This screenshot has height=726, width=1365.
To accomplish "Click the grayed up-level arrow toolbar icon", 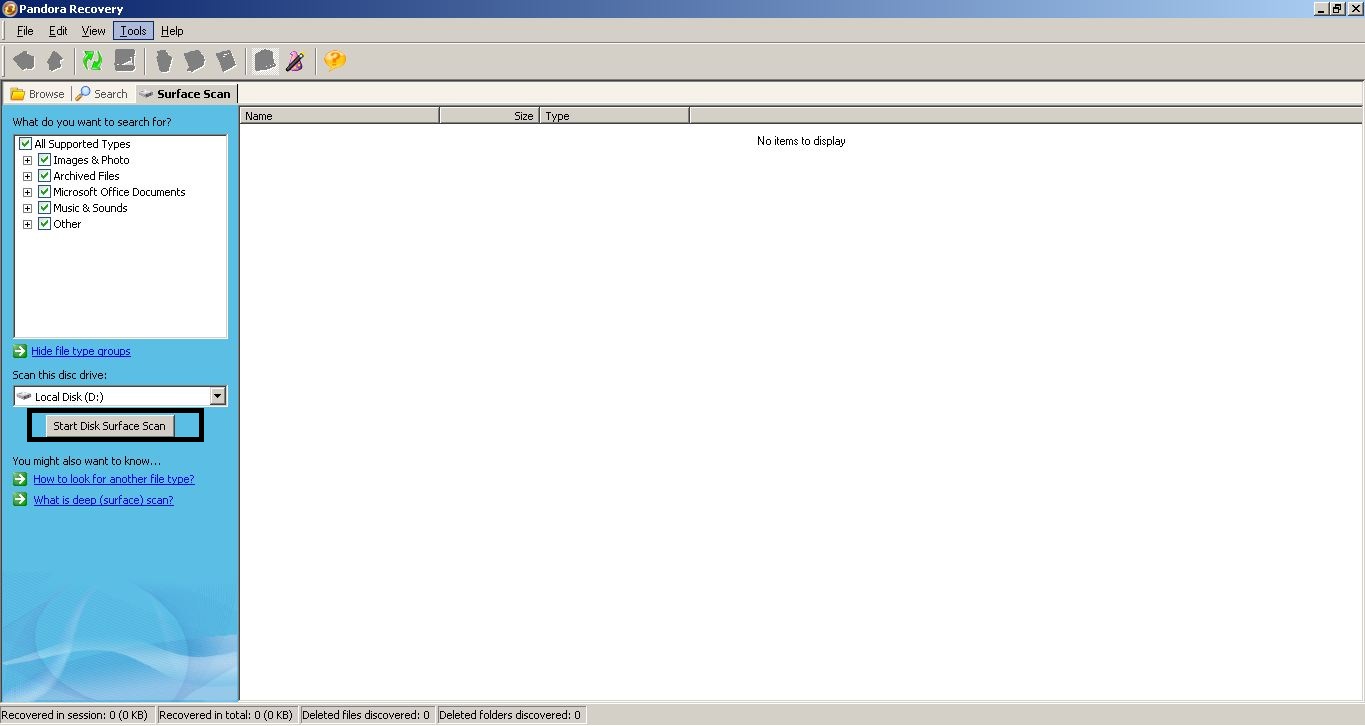I will (x=55, y=61).
